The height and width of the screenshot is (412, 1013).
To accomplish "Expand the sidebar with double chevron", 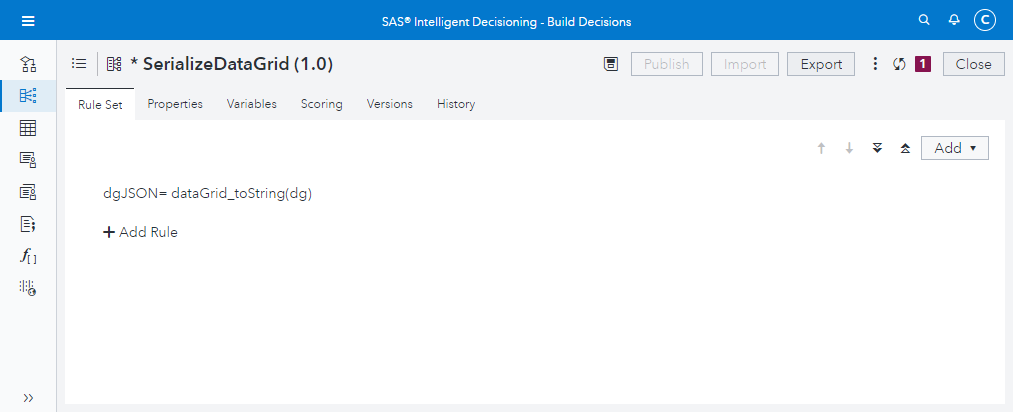I will [28, 397].
